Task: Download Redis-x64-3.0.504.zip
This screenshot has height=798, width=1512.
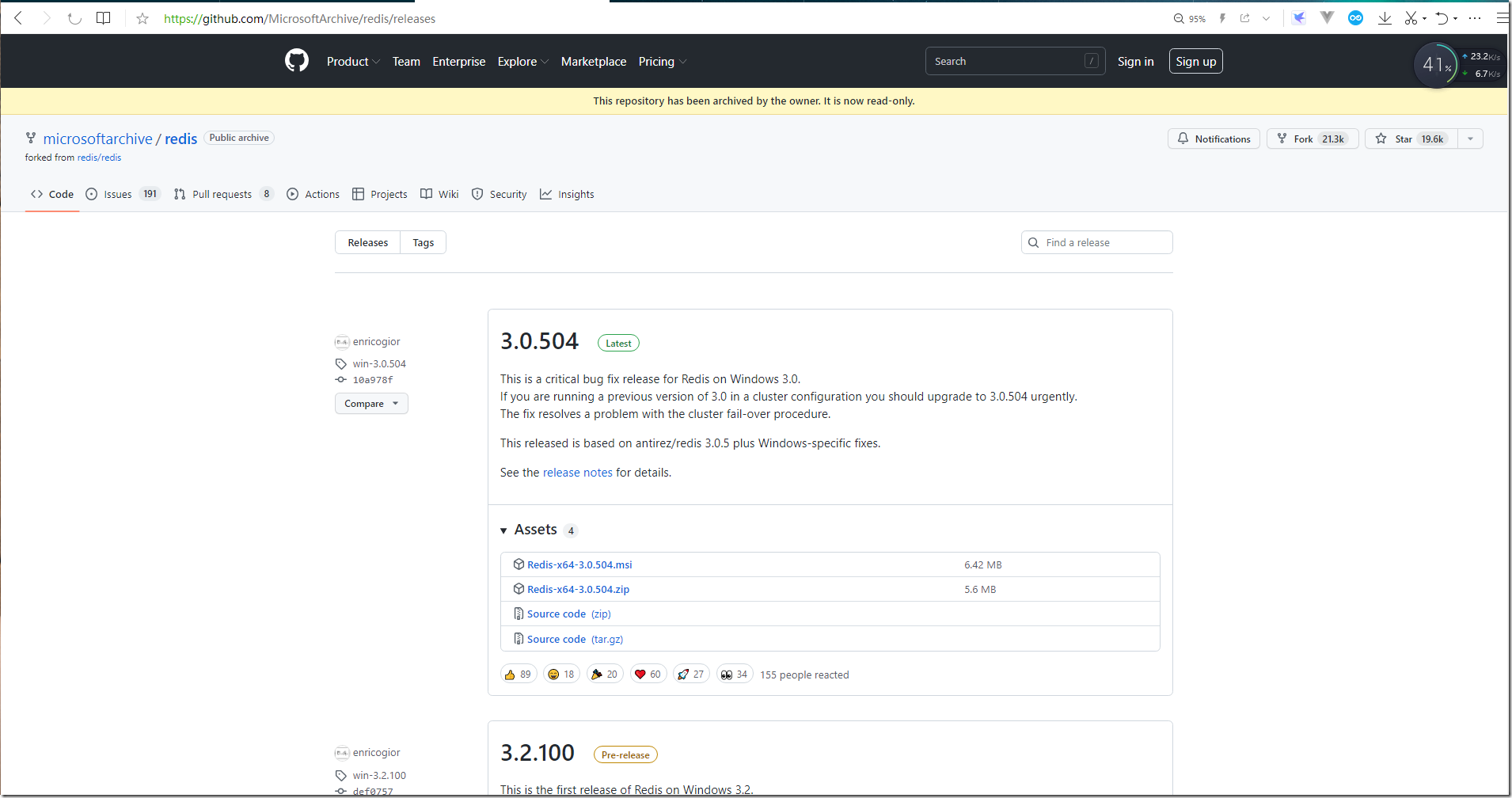Action: pos(578,589)
